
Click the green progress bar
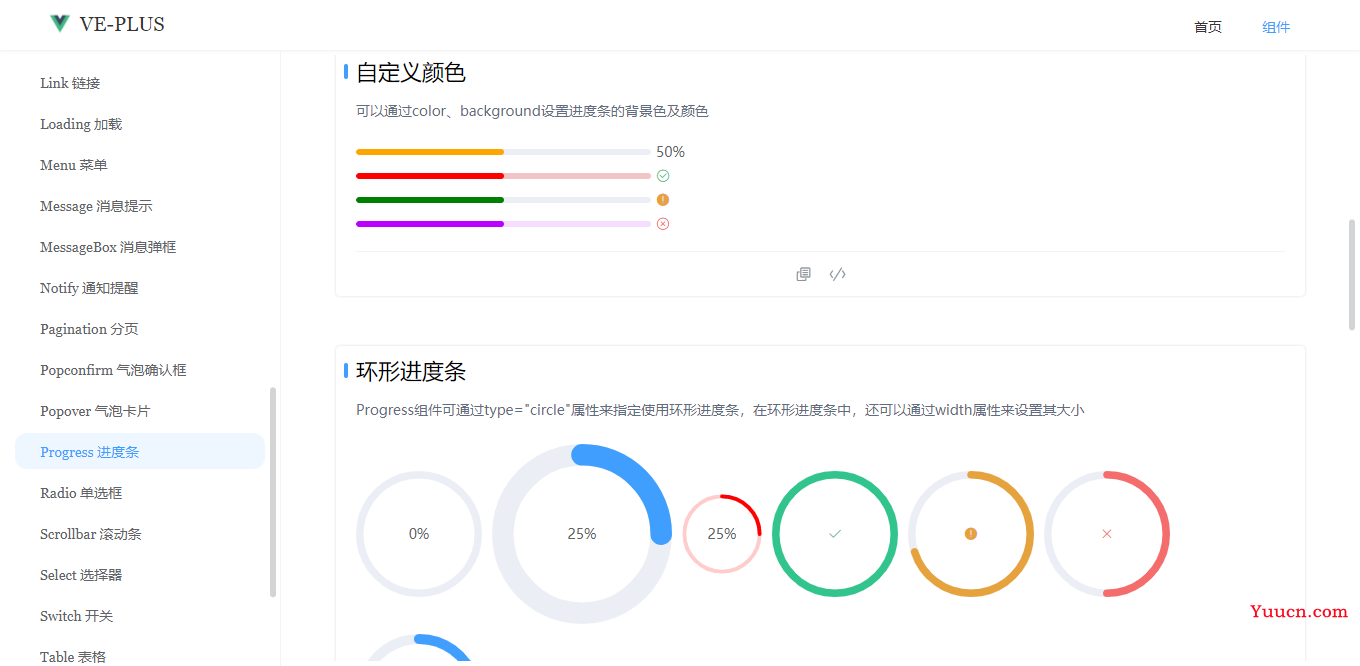click(x=503, y=200)
